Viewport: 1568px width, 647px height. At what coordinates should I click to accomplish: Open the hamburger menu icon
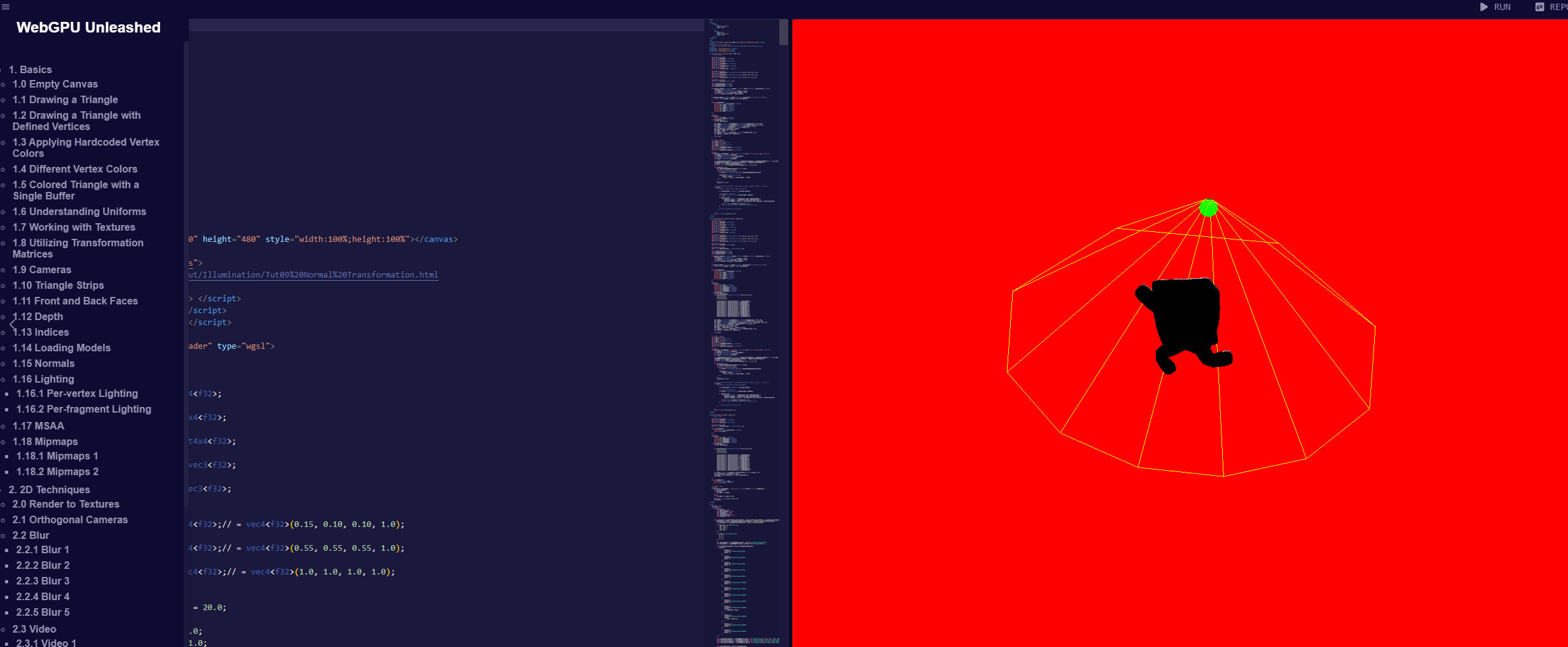pos(6,7)
